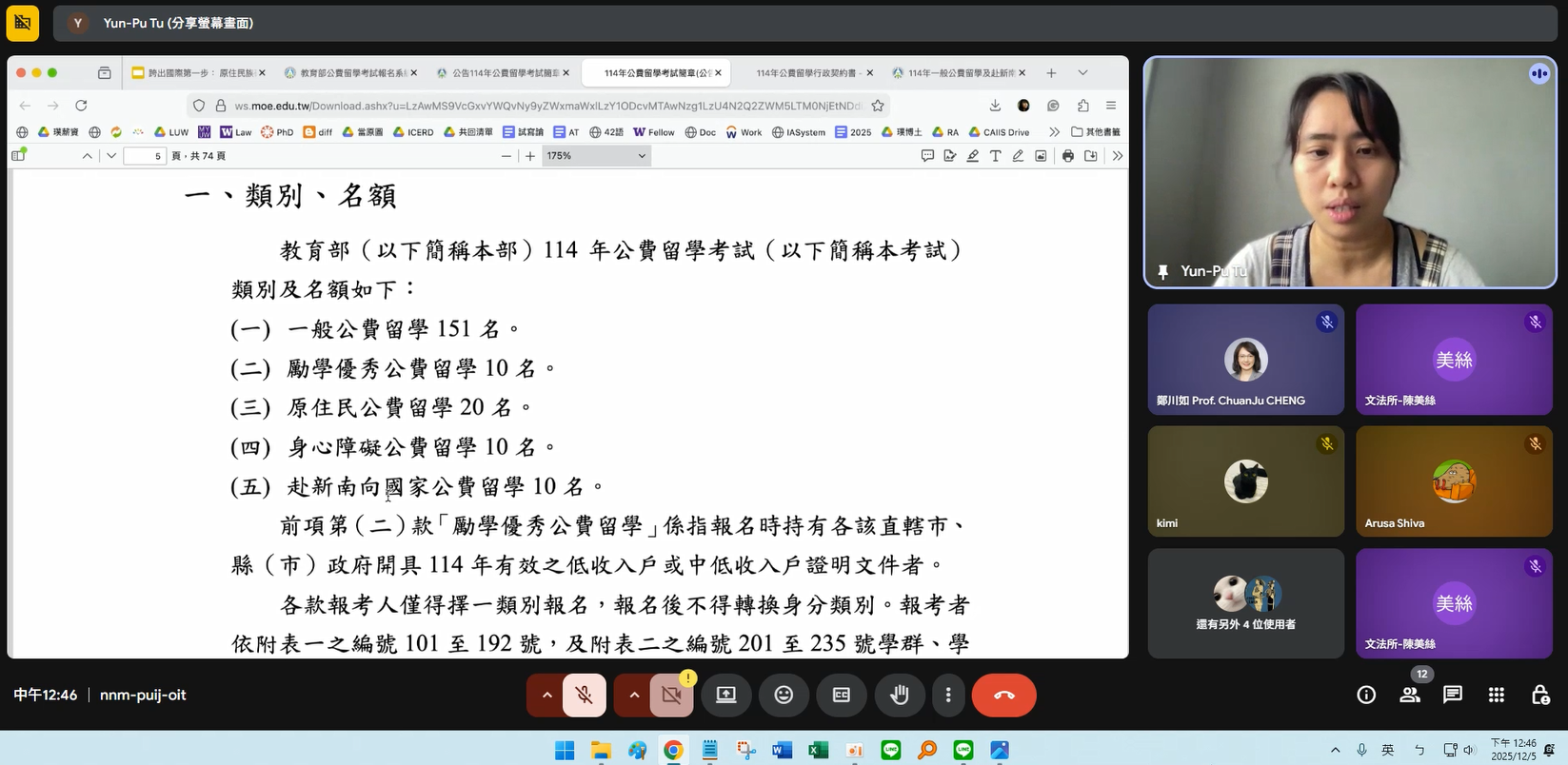
Task: Go to the next PDF page
Action: pos(111,156)
